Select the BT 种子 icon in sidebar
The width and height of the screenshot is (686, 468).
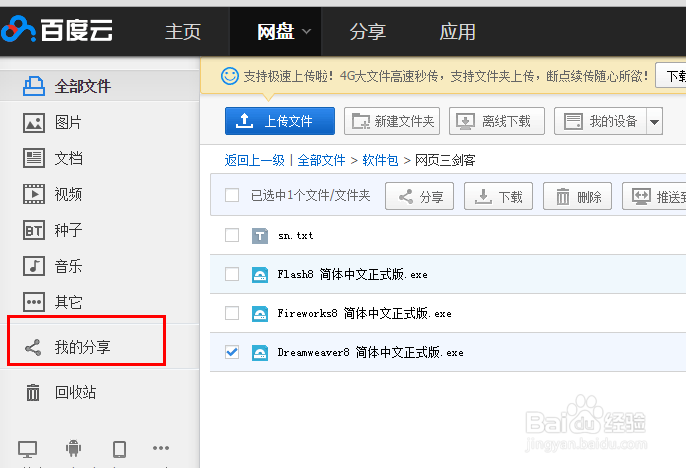[34, 230]
